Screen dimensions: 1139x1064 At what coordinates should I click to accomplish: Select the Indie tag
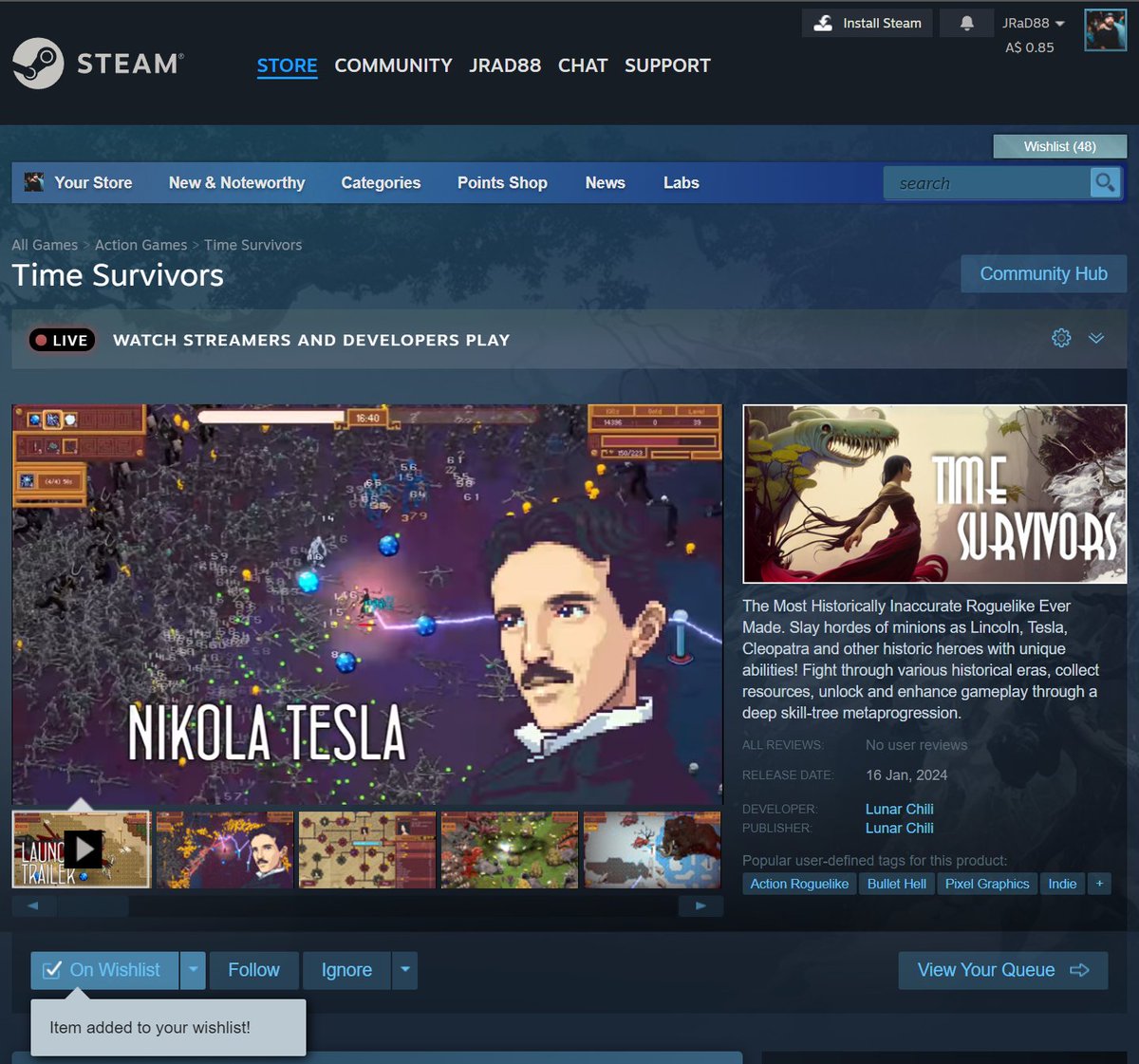click(1062, 884)
